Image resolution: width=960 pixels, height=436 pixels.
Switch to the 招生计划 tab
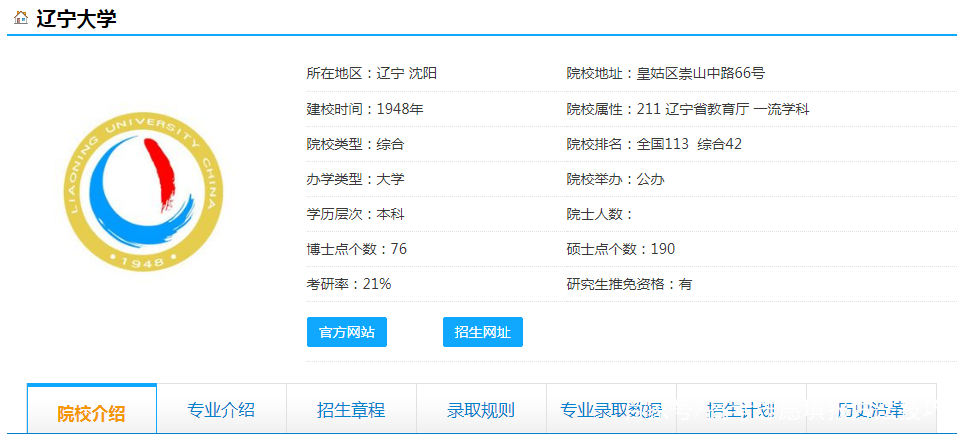coord(741,409)
